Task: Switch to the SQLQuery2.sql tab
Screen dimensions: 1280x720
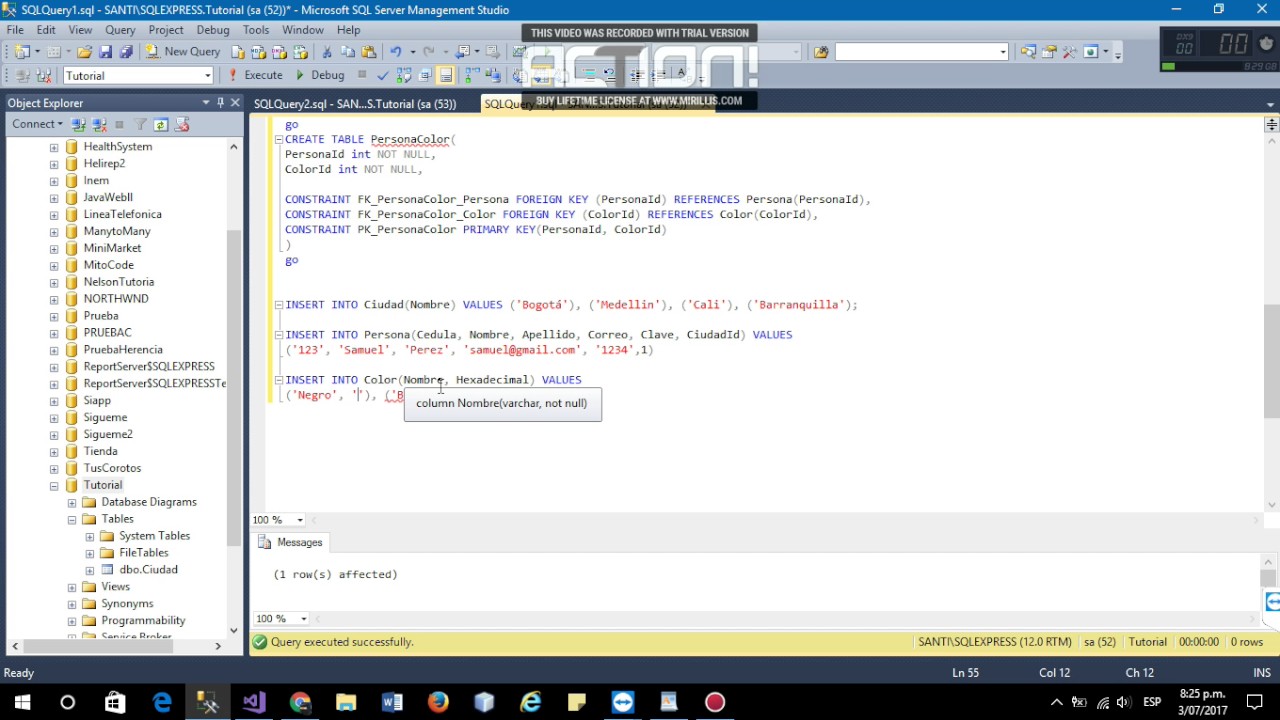Action: [355, 103]
